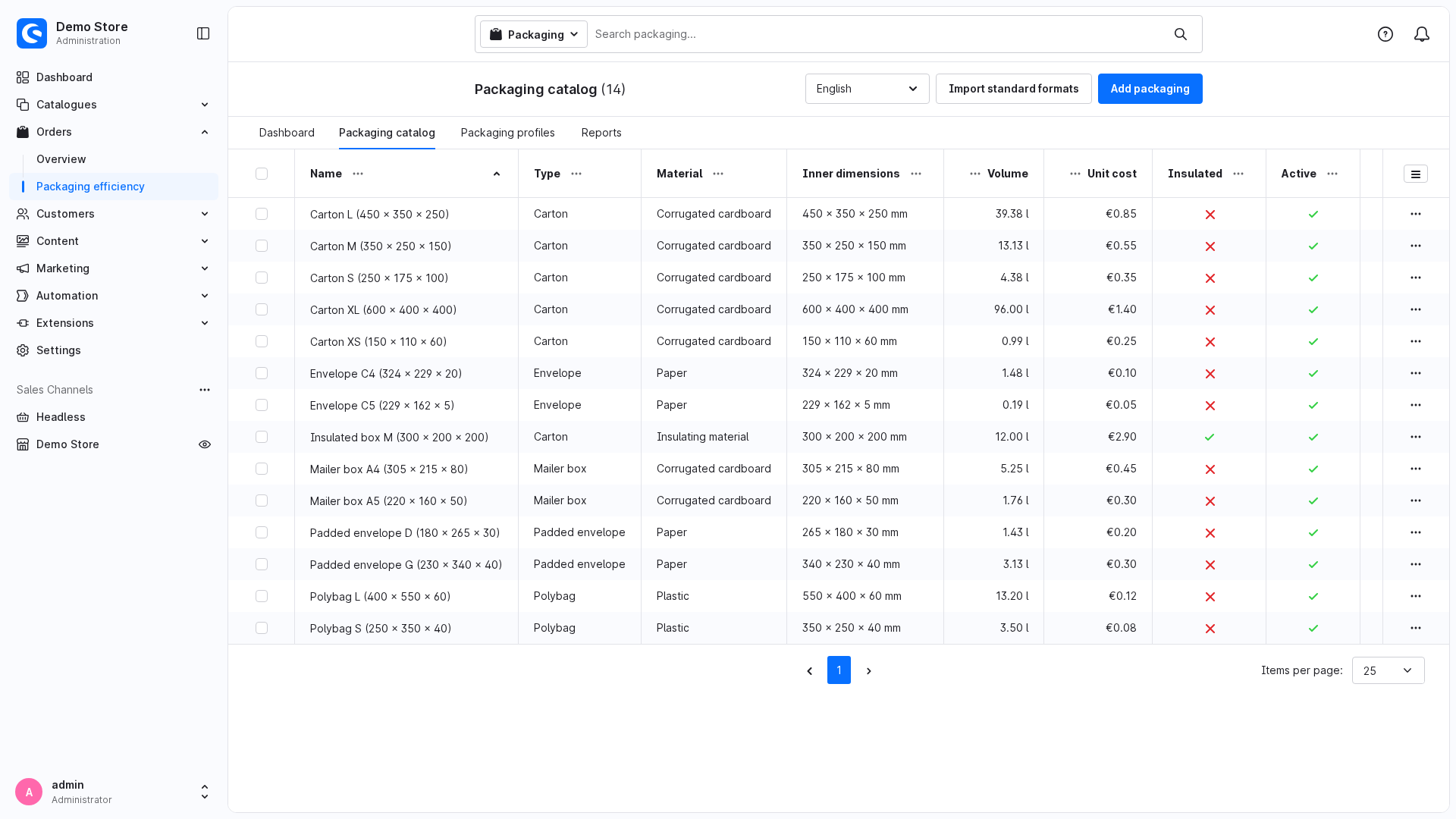Collapse the sidebar with the panel icon
Viewport: 1456px width, 819px height.
(203, 33)
